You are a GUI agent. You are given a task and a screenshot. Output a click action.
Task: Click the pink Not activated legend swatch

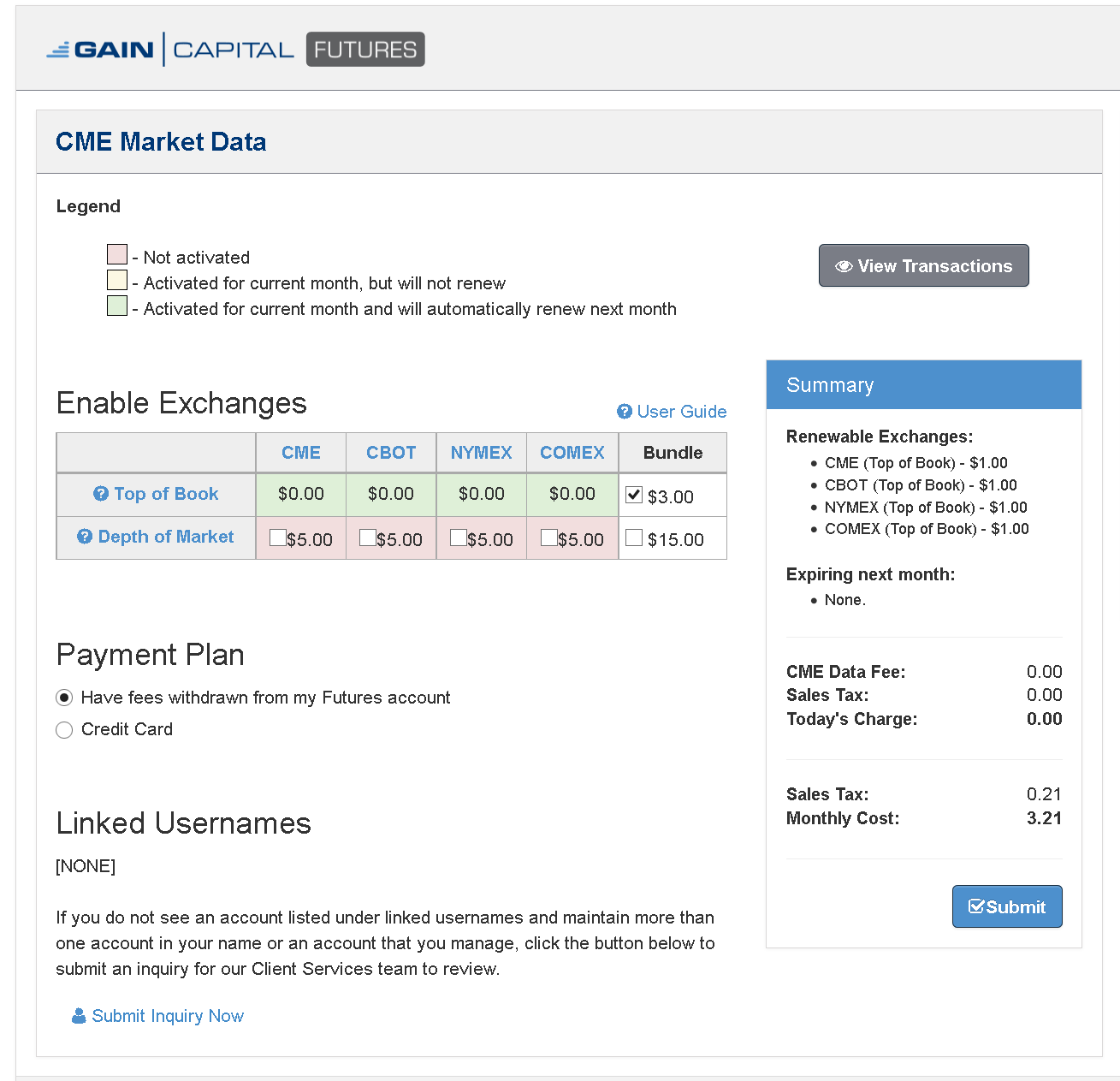pos(117,254)
